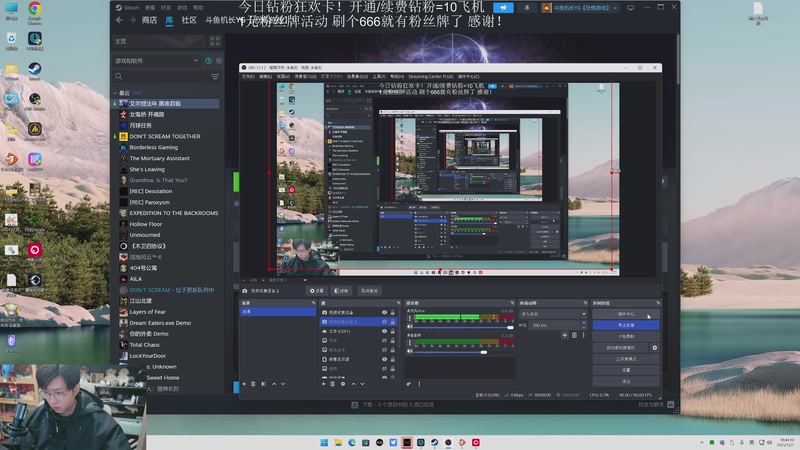Open mixer options three-dot menu
The height and width of the screenshot is (450, 800).
419,384
